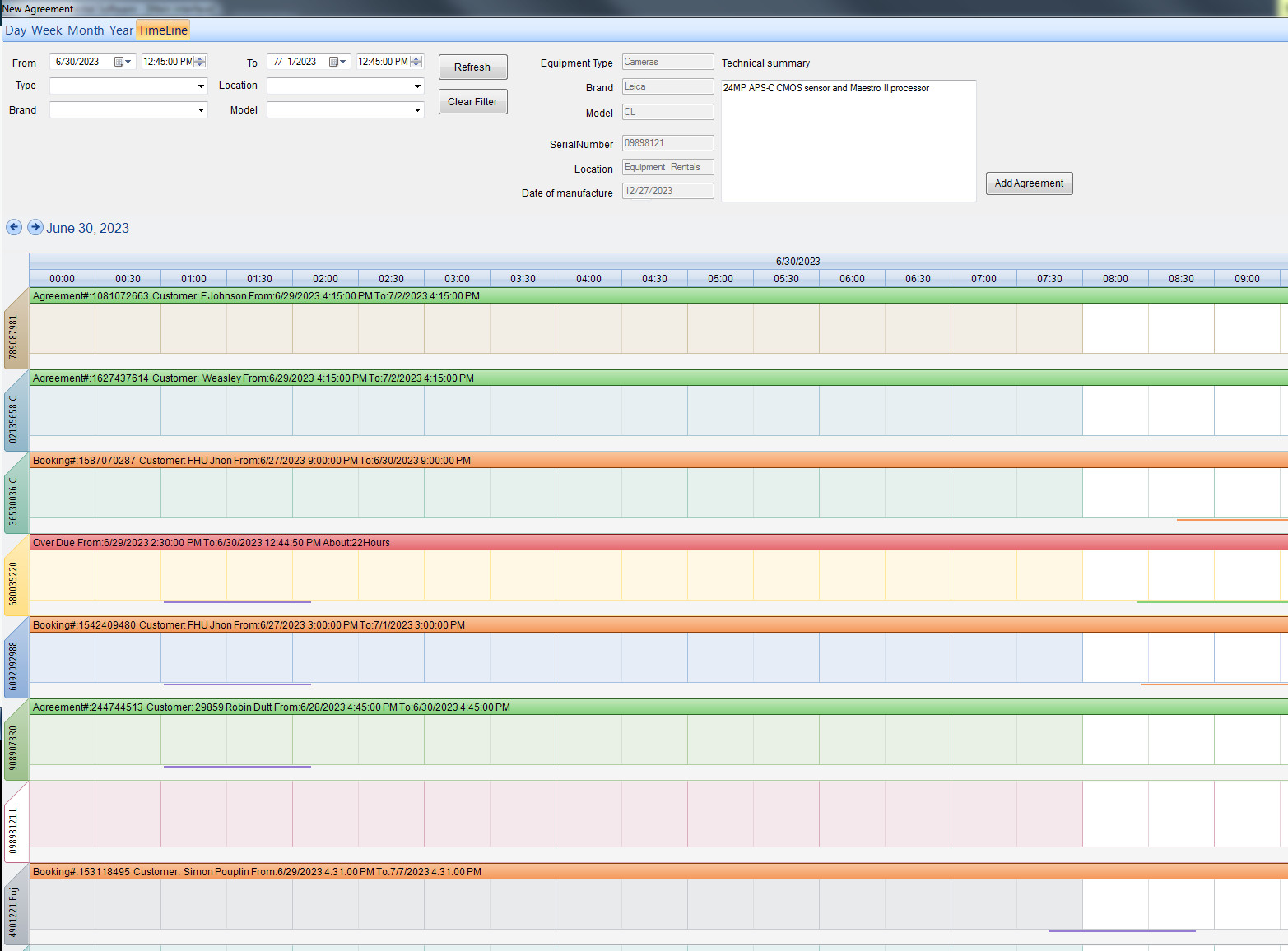The height and width of the screenshot is (951, 1288).
Task: Select resource row tab 36530036 C
Action: click(15, 494)
